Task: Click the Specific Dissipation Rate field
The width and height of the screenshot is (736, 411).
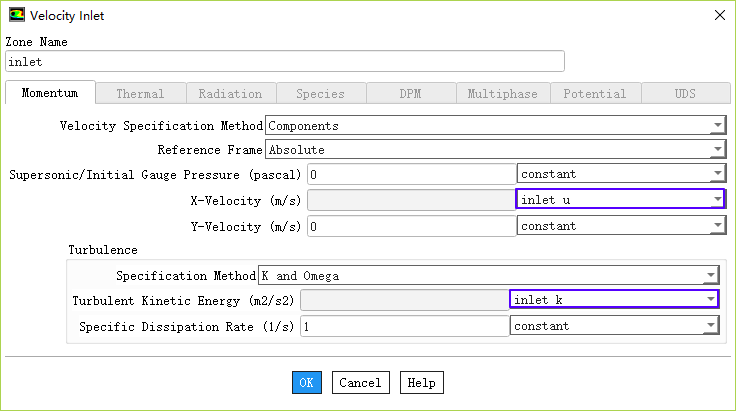Action: coord(404,326)
